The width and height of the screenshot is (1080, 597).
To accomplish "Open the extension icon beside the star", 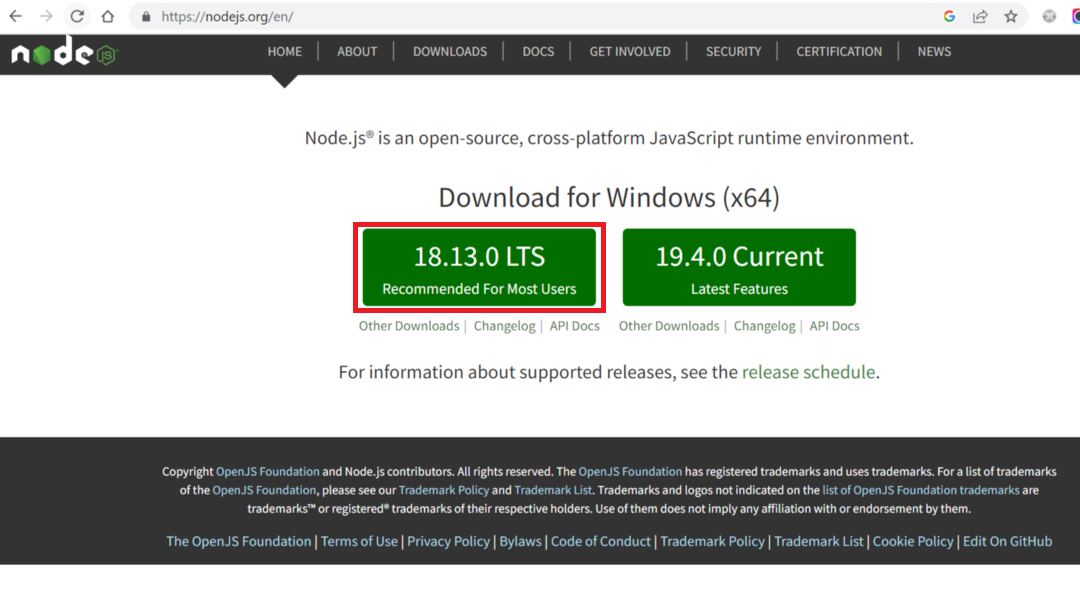I will 1049,17.
